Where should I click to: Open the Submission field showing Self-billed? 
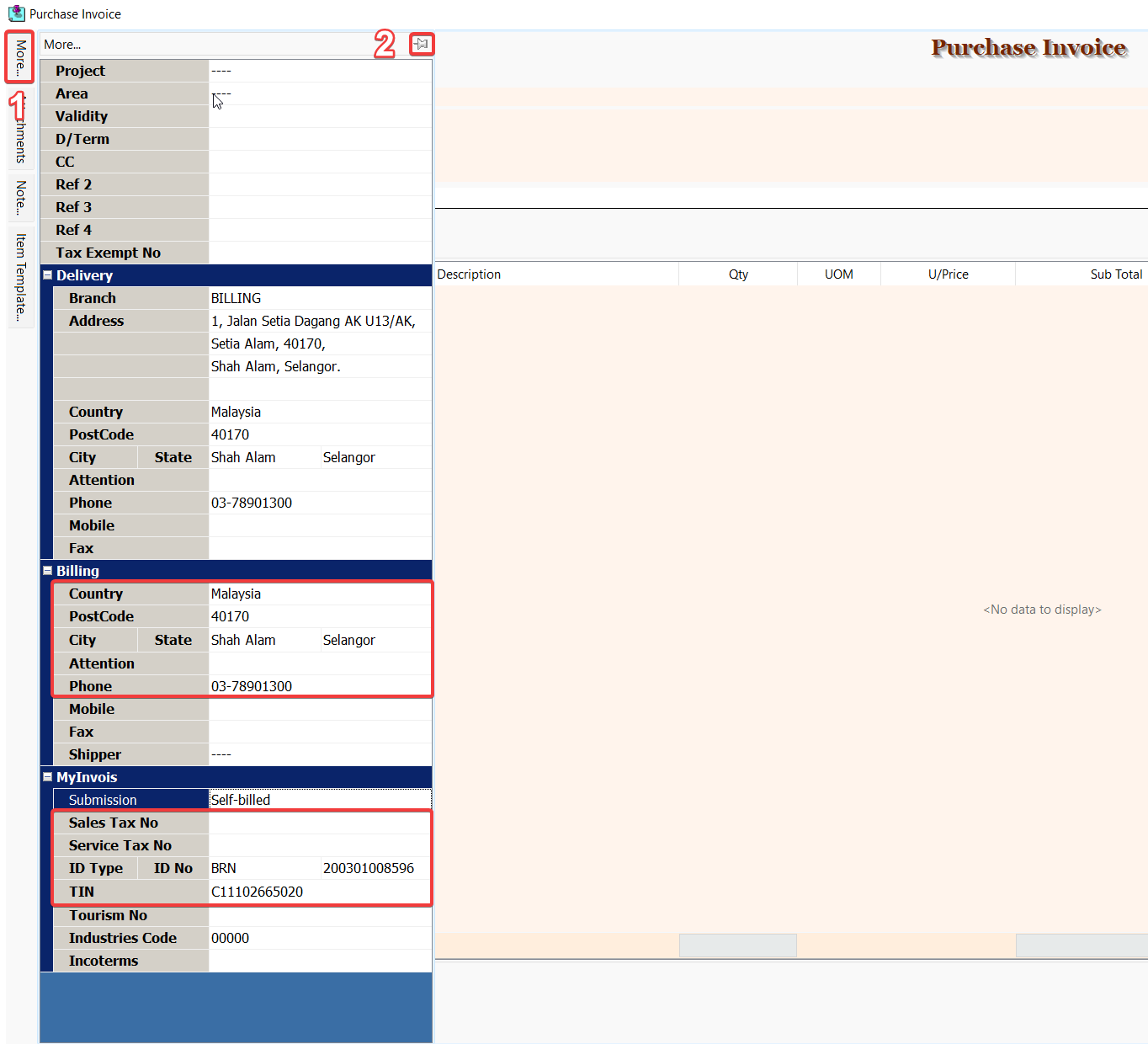(x=320, y=800)
